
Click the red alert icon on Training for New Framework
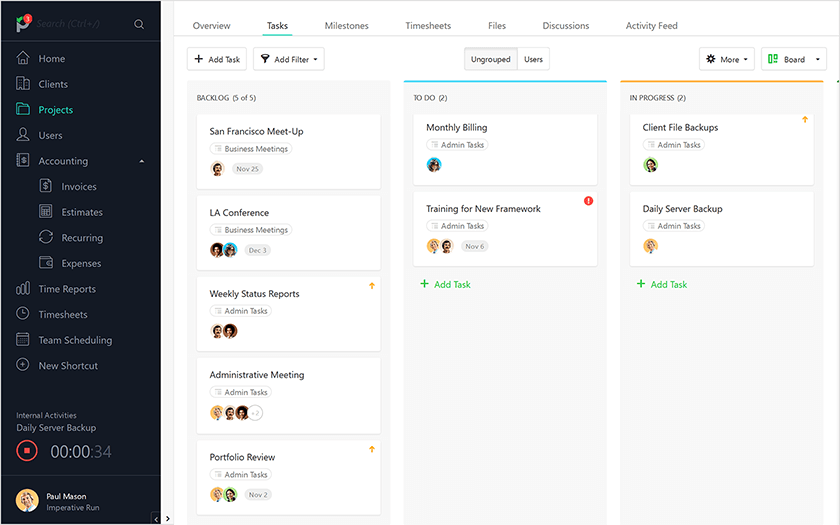(588, 201)
